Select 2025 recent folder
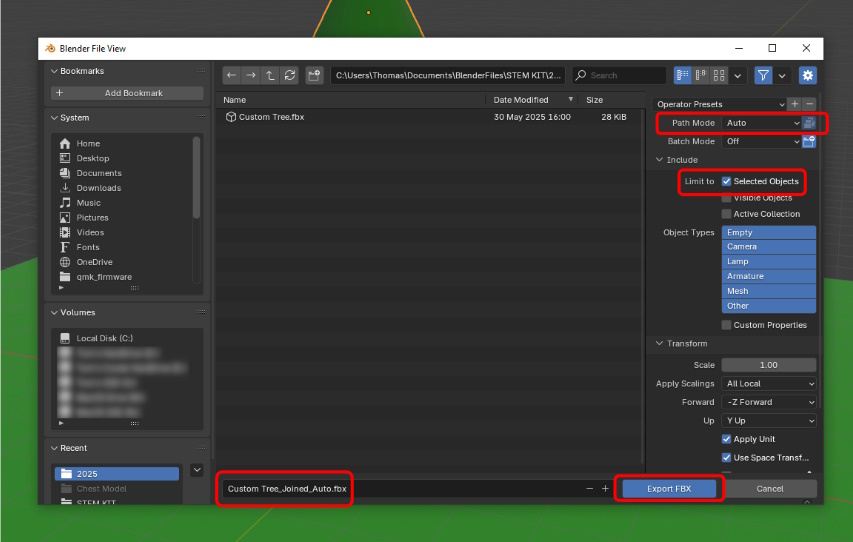This screenshot has height=542, width=853. coord(116,474)
